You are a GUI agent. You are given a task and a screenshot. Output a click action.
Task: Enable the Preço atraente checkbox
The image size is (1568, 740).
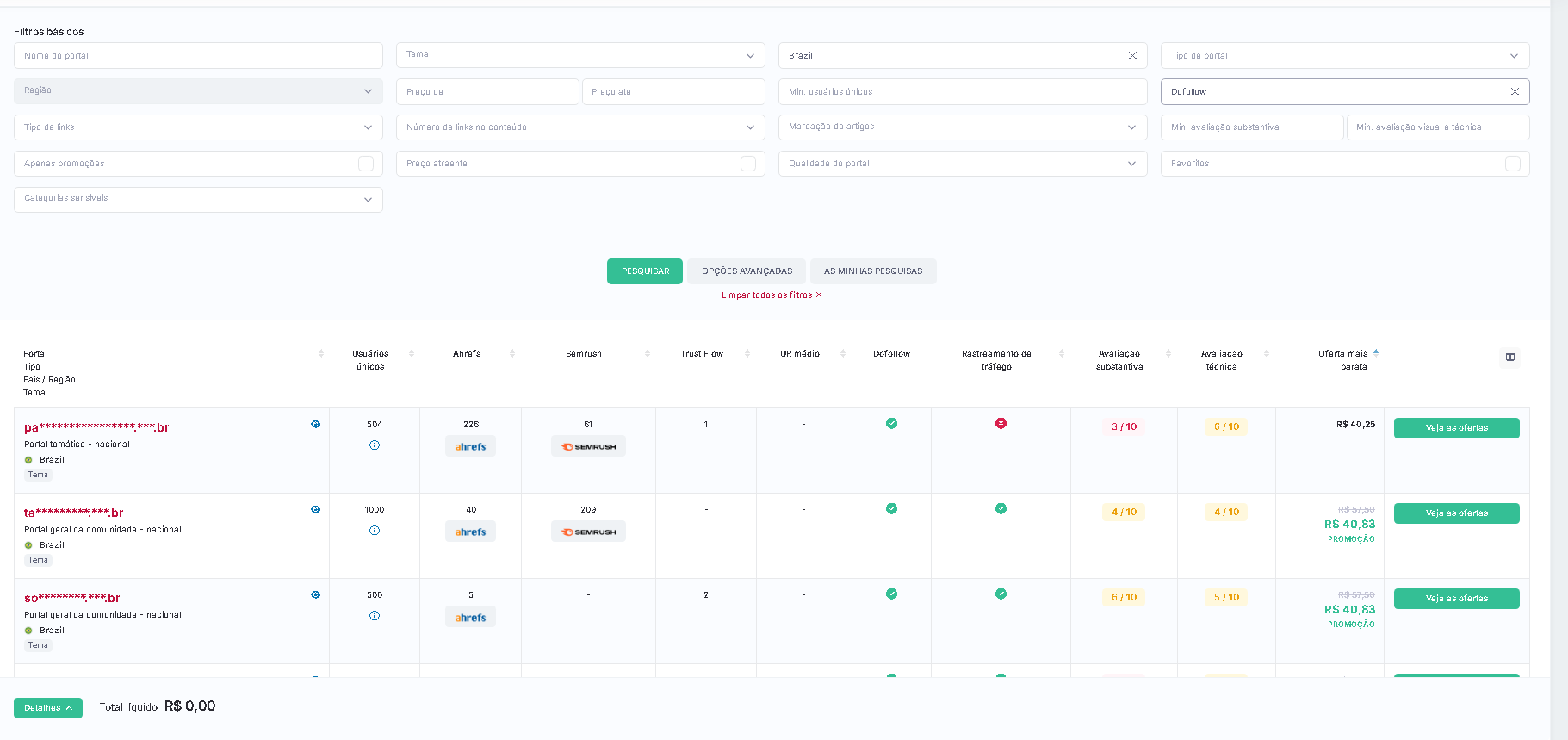coord(748,164)
